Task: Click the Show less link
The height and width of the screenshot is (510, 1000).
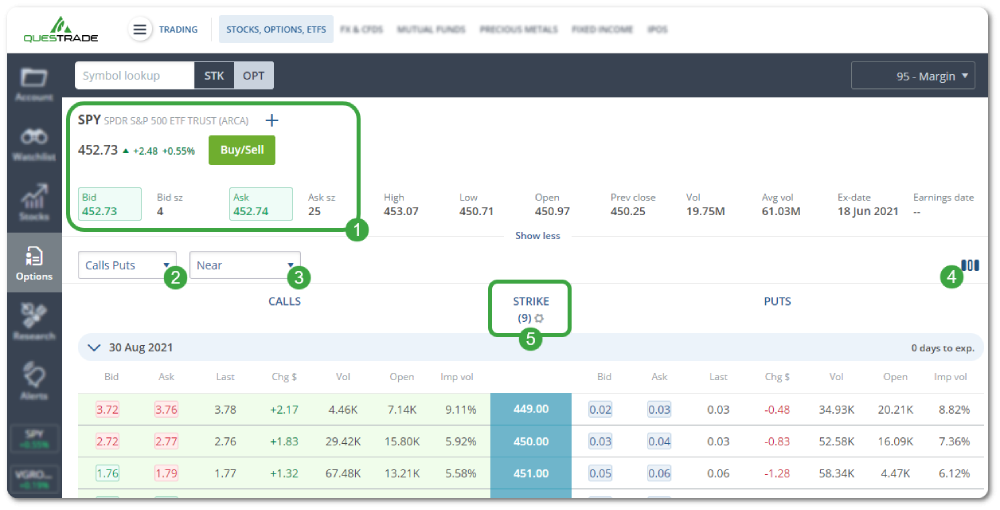Action: (x=537, y=236)
